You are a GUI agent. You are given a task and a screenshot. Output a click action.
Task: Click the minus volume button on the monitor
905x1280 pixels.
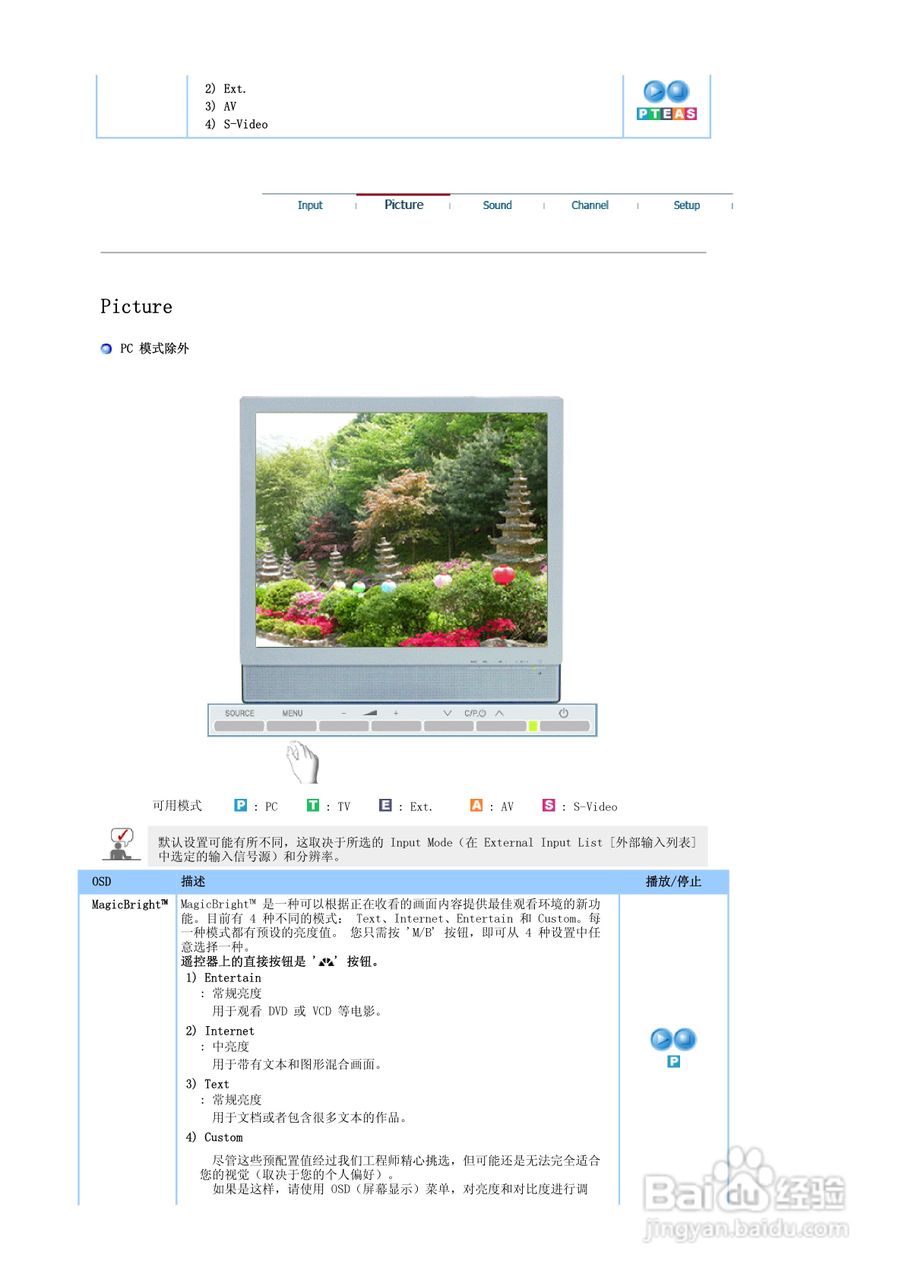344,726
